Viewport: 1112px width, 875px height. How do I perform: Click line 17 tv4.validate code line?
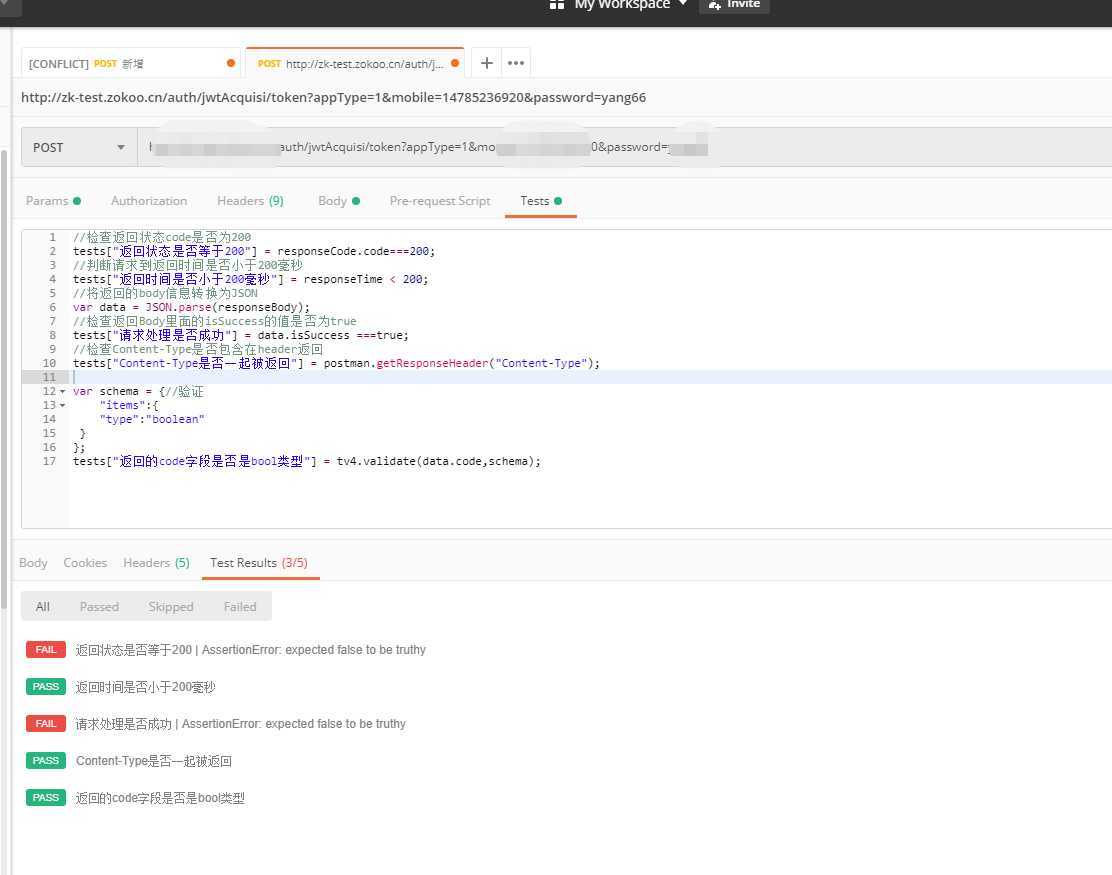306,462
